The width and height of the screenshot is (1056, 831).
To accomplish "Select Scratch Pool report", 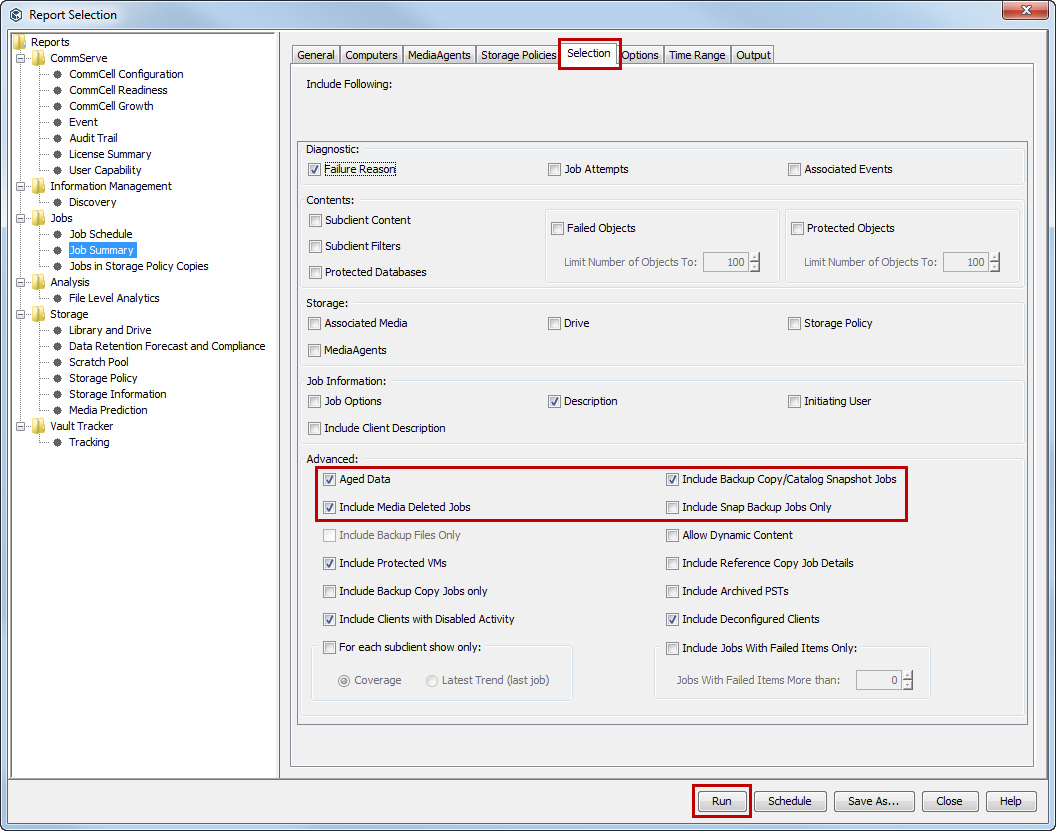I will pyautogui.click(x=98, y=362).
